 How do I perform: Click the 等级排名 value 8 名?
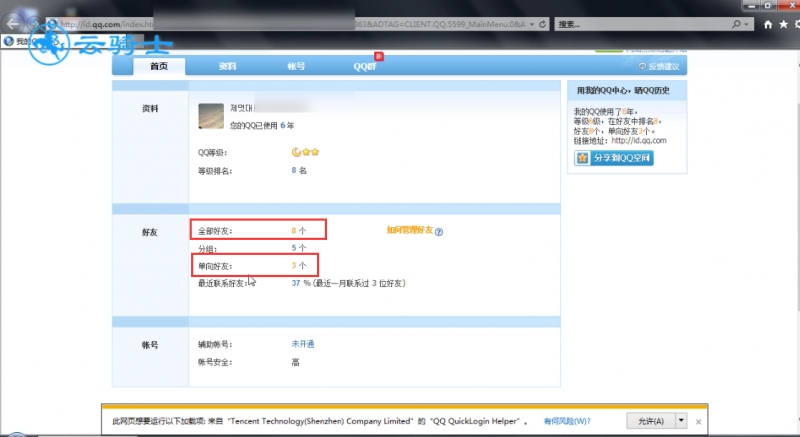click(299, 170)
